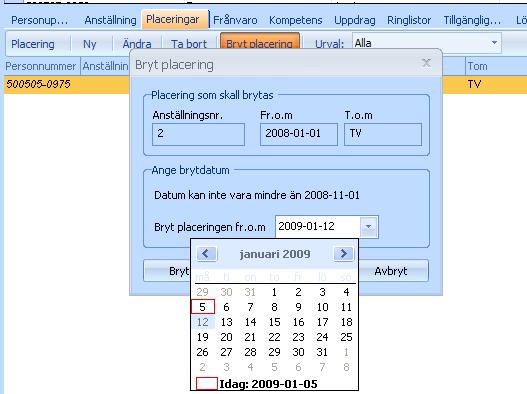
Task: Click the Ändra toolbar button
Action: 137,44
